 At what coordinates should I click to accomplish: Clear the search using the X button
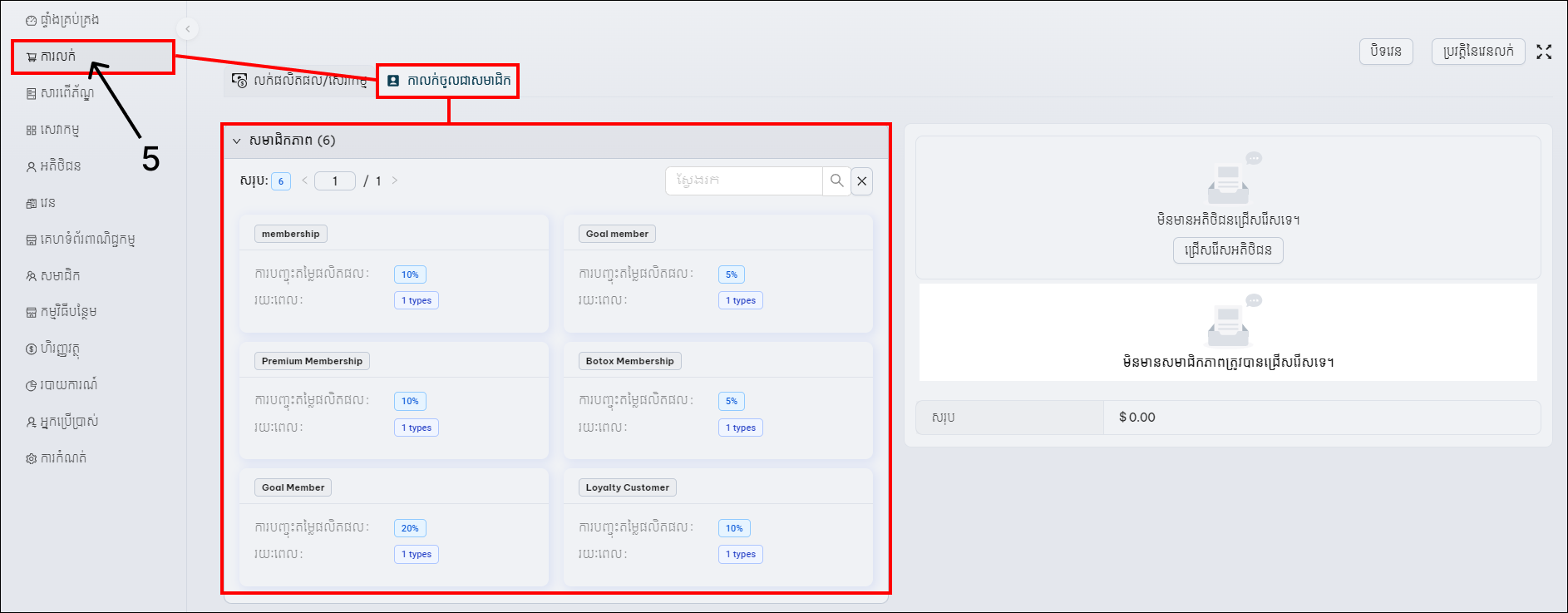(862, 180)
